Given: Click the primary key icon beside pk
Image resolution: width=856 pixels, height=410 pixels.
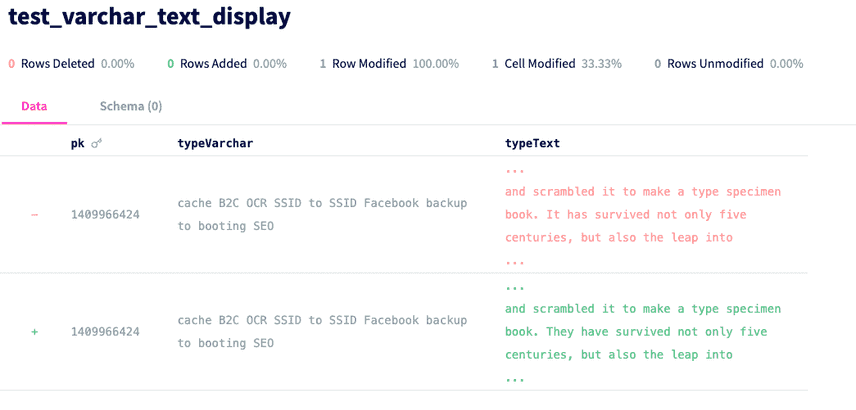Looking at the screenshot, I should (97, 144).
